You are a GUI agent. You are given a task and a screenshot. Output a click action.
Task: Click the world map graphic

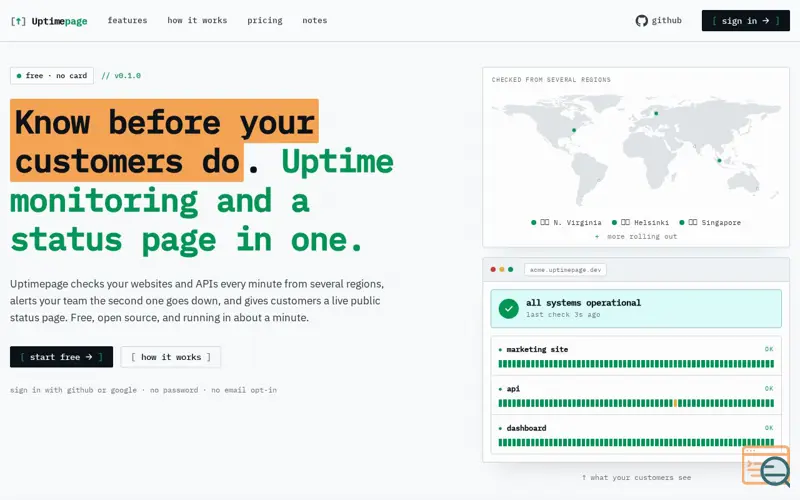click(636, 150)
